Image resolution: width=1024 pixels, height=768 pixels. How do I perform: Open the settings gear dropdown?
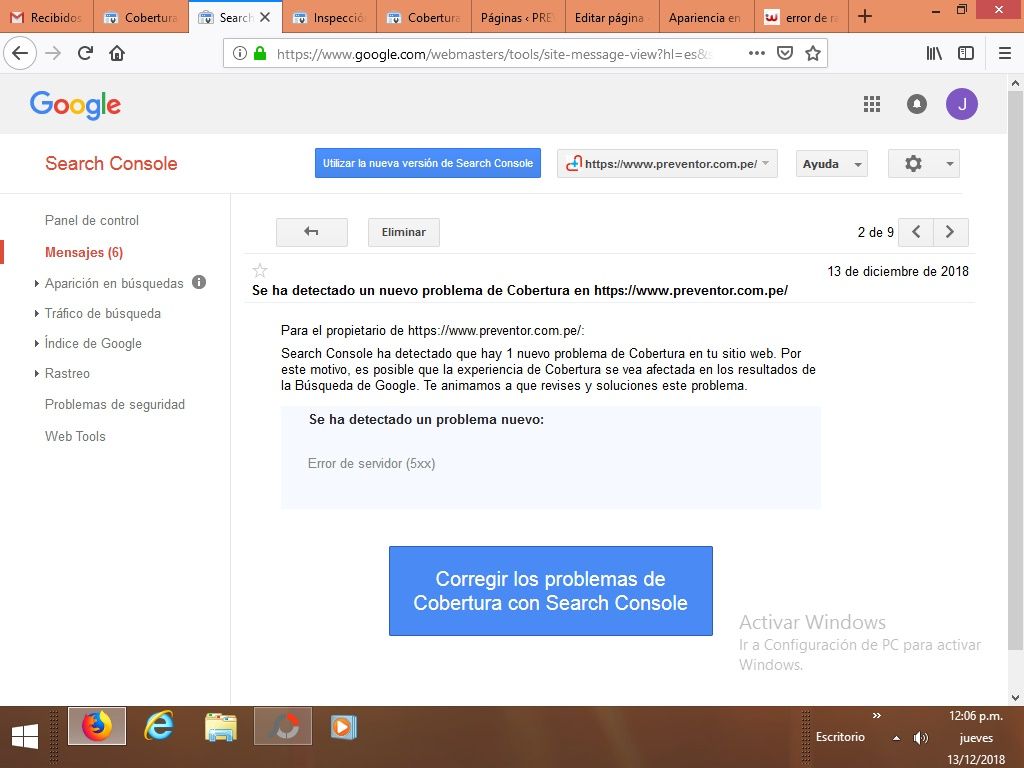924,164
